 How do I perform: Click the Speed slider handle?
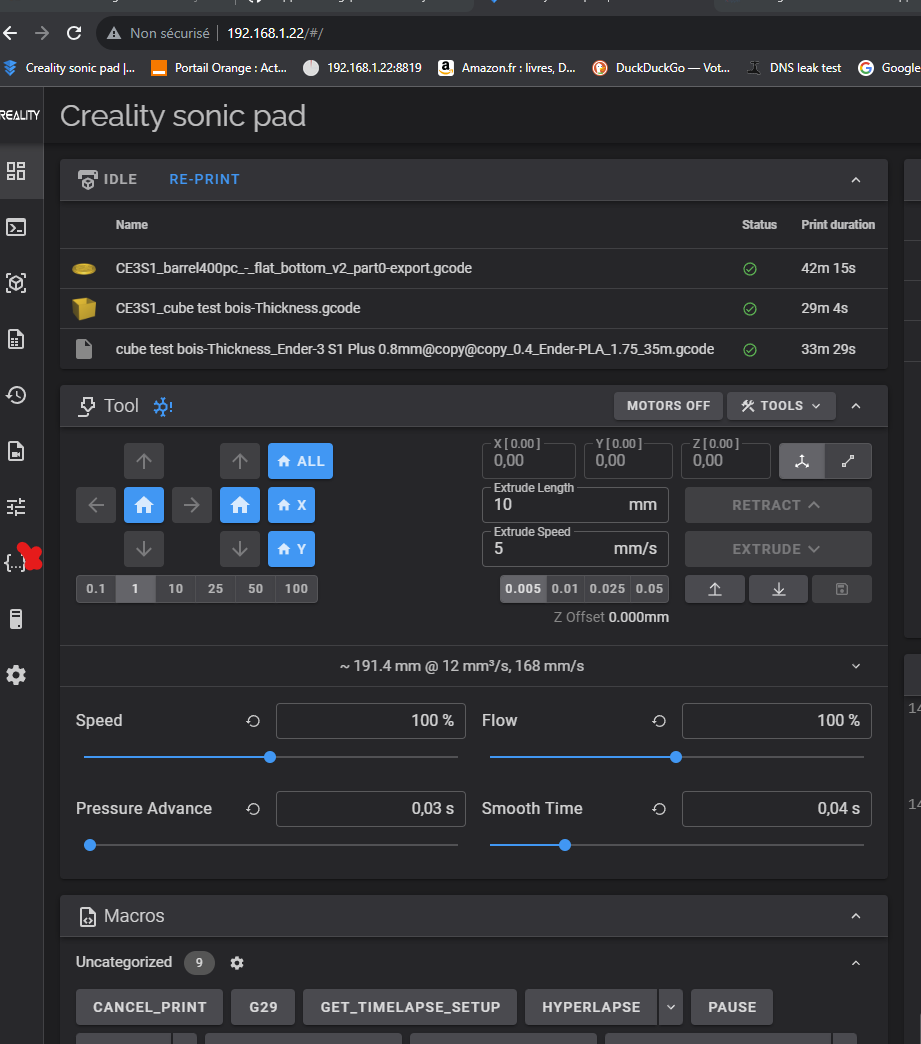click(270, 757)
